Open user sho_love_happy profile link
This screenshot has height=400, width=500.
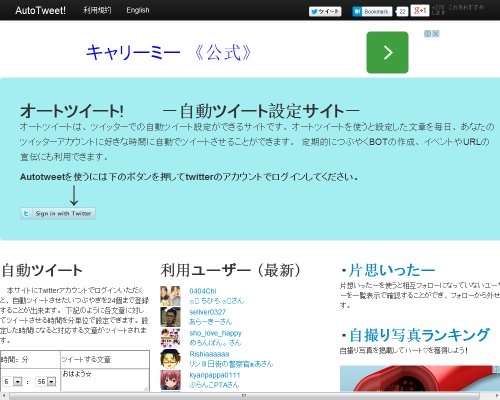[215, 333]
